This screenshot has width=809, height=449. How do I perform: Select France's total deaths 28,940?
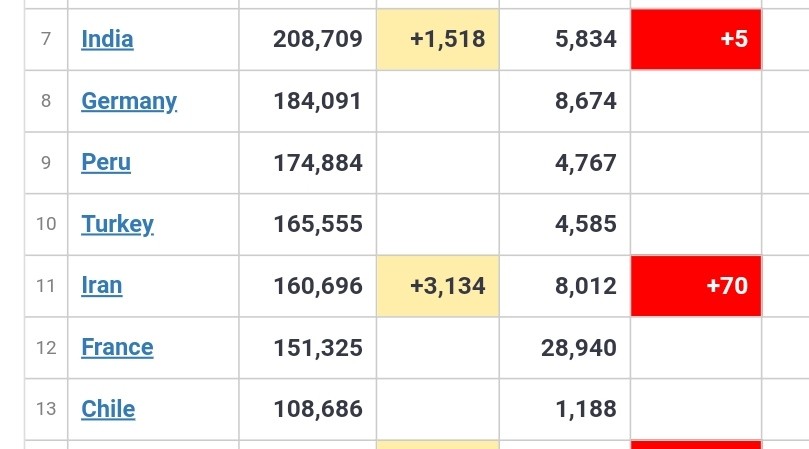tap(578, 348)
